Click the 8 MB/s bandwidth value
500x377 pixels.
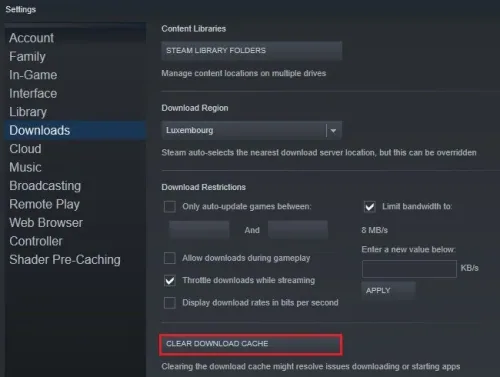coord(375,230)
